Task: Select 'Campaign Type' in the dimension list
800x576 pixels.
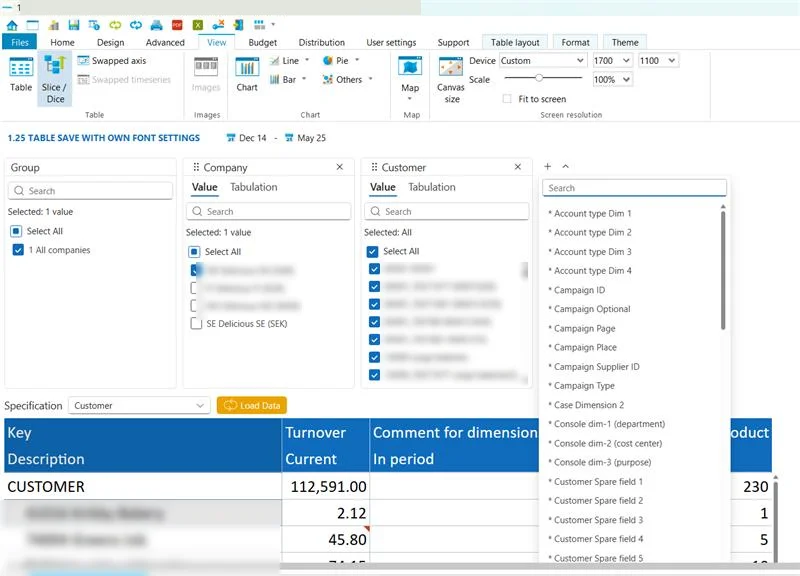Action: 584,386
